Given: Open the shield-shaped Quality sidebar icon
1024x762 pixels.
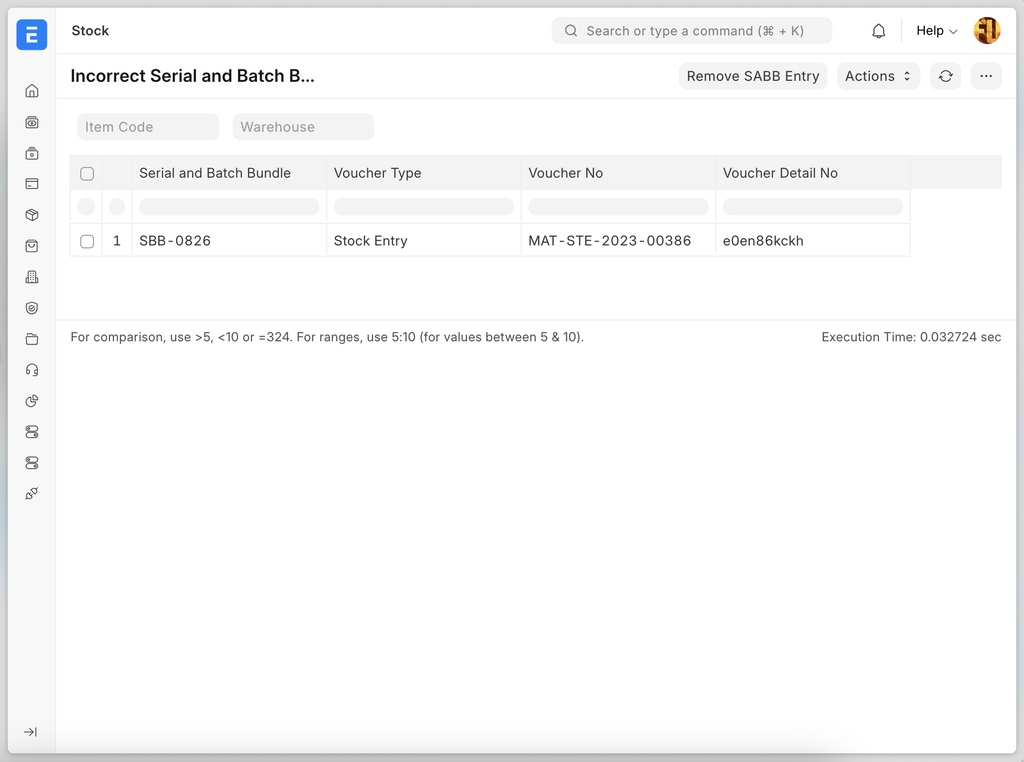Looking at the screenshot, I should point(31,308).
